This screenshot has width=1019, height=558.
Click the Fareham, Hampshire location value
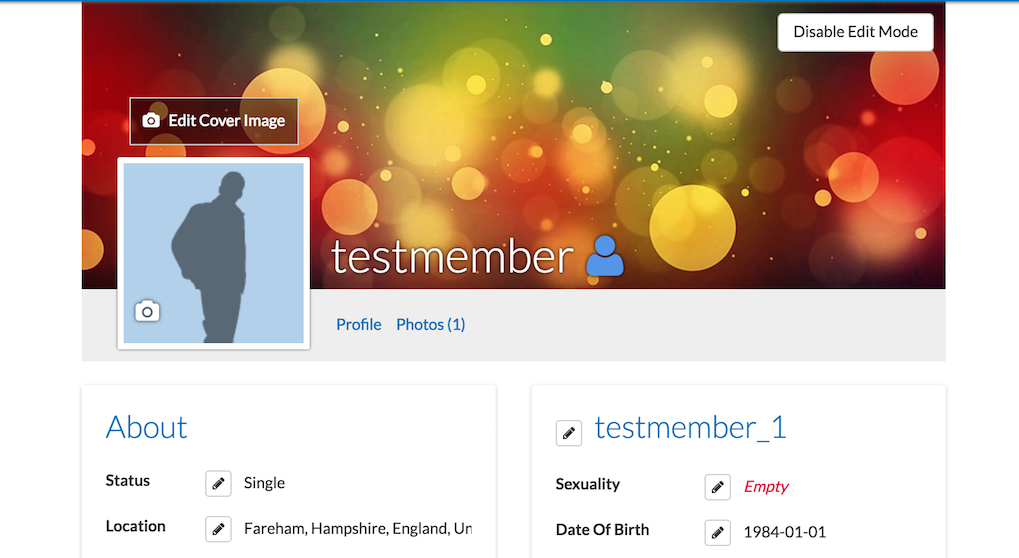pyautogui.click(x=358, y=529)
